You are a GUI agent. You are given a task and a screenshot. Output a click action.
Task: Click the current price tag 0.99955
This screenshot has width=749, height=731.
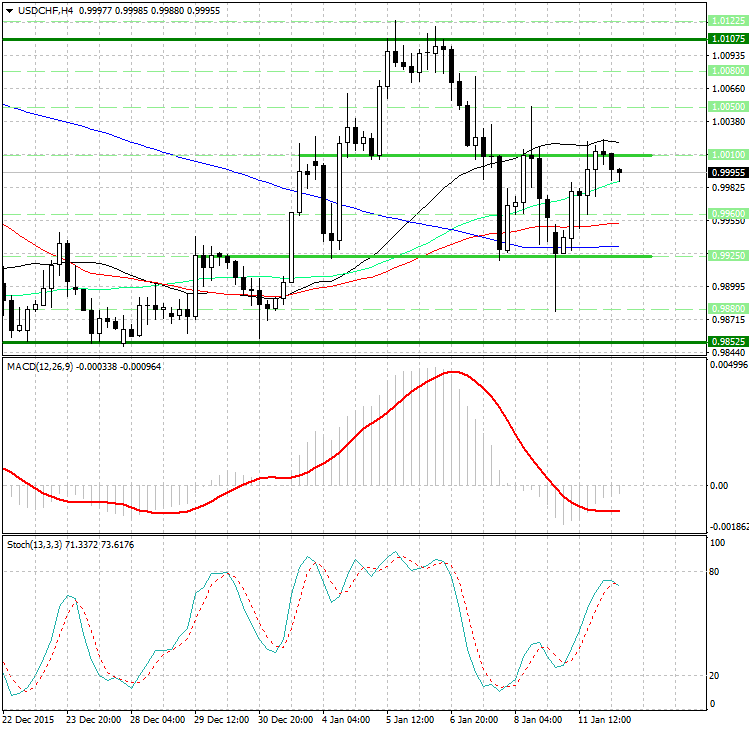click(726, 172)
